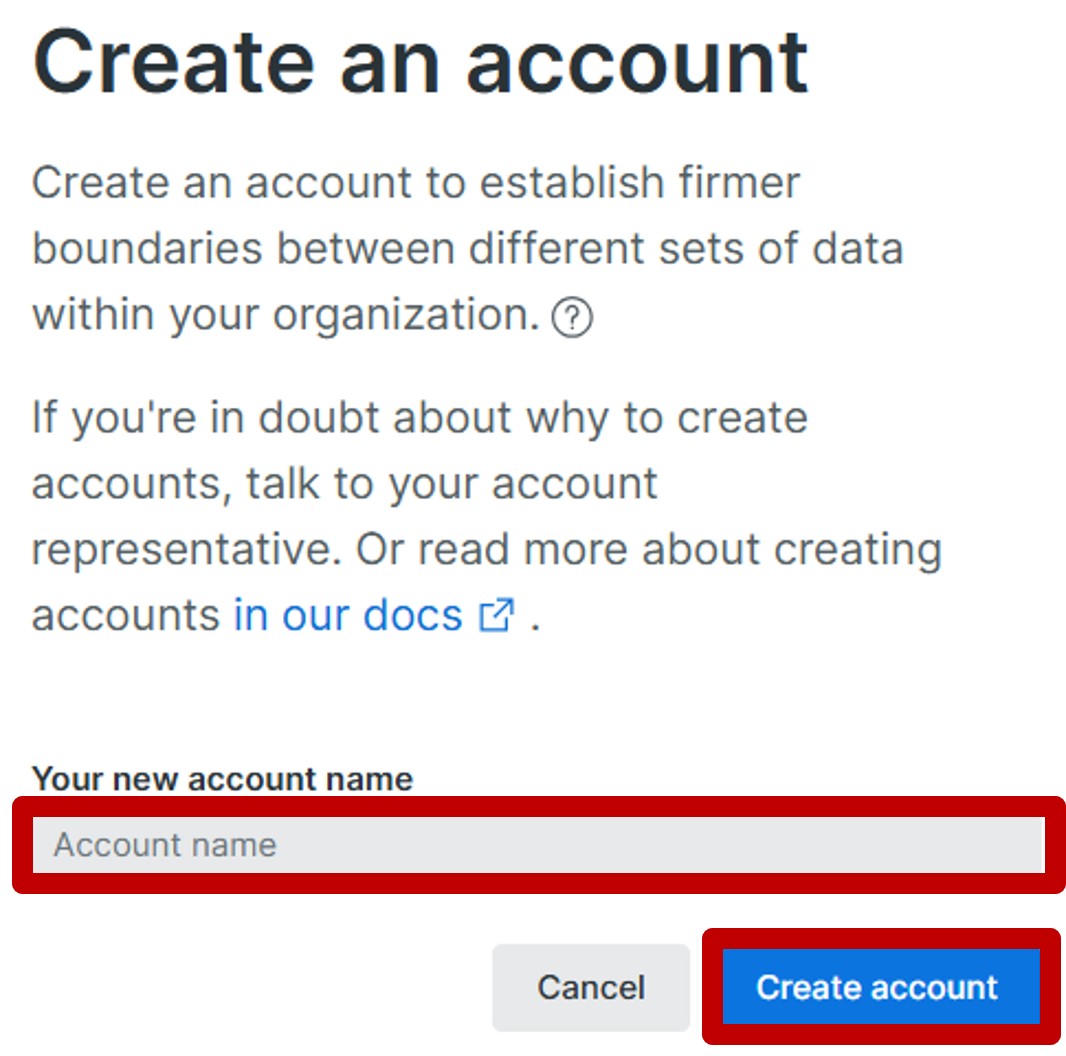Submit the form with Create account
The image size is (1066, 1056).
[877, 987]
